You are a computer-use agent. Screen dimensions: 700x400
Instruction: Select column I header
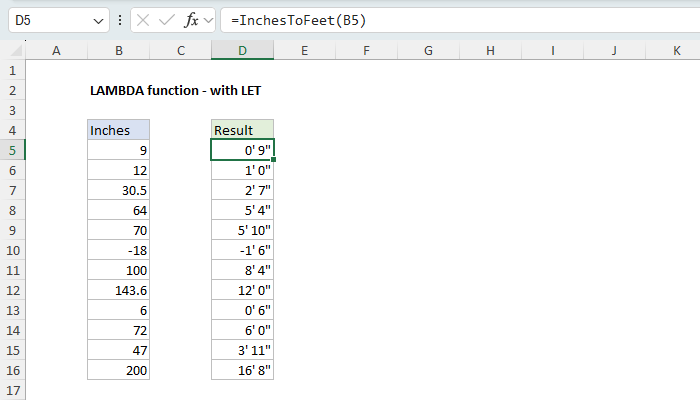click(x=553, y=50)
